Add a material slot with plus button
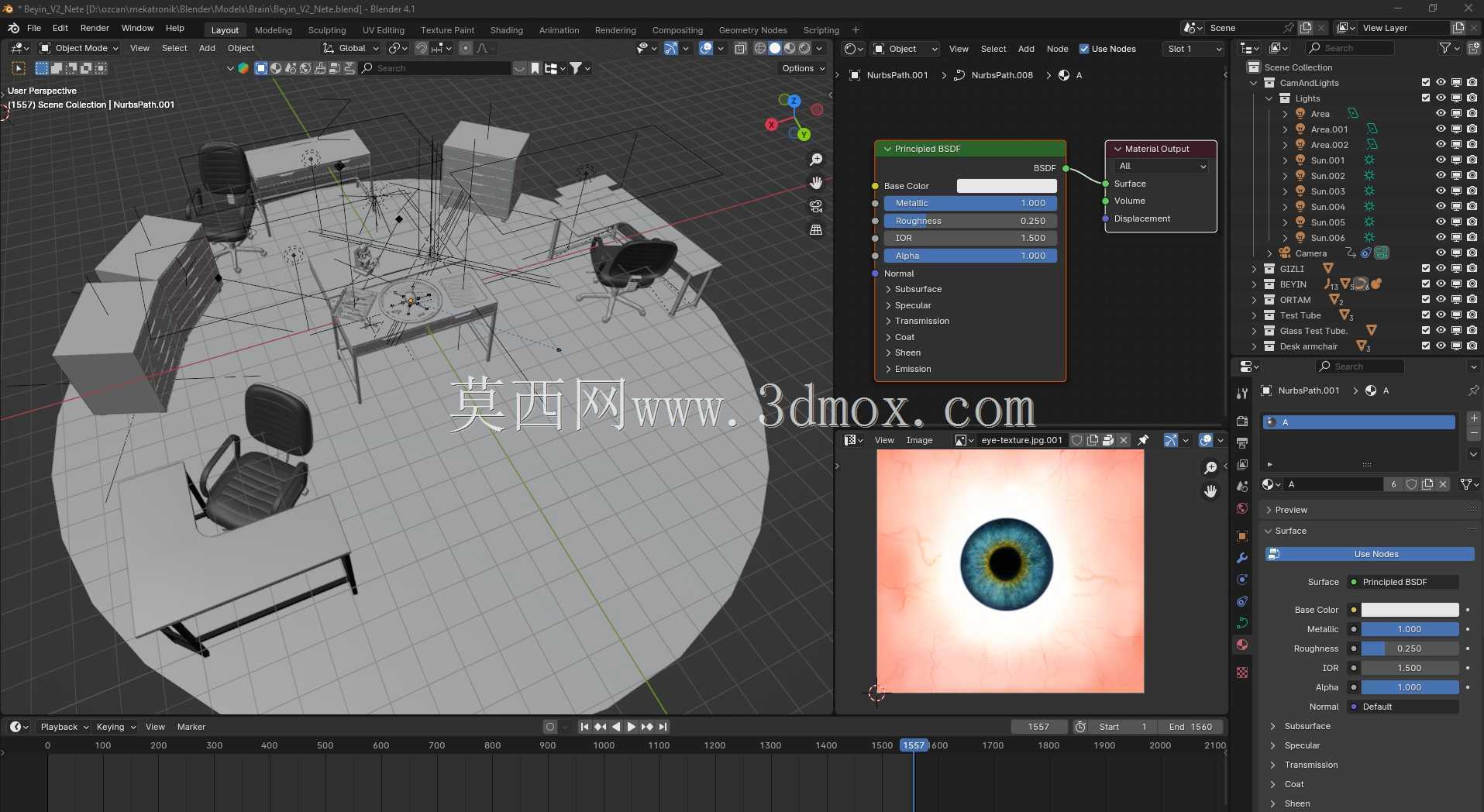This screenshot has width=1484, height=812. (1474, 418)
